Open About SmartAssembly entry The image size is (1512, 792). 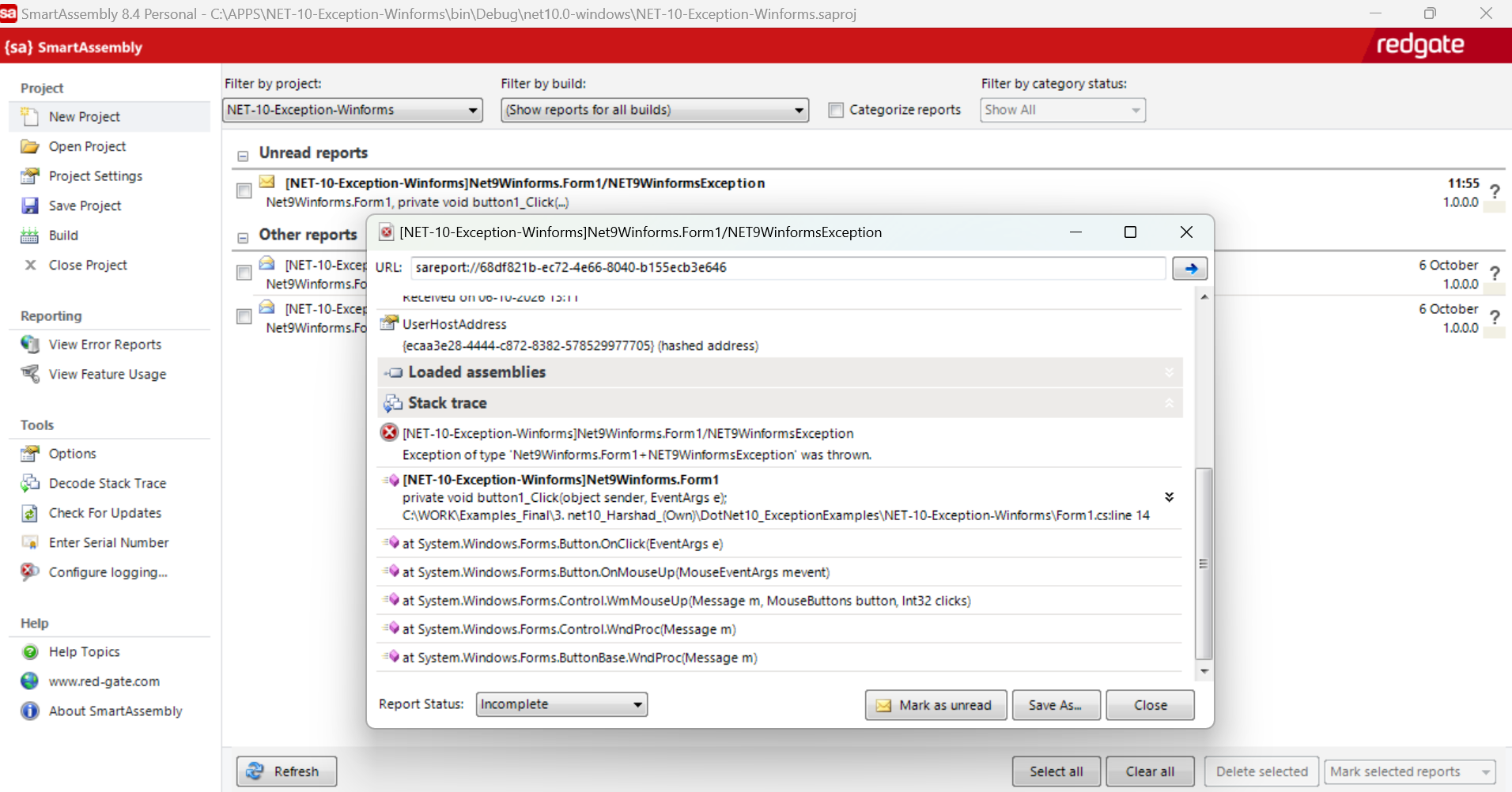pyautogui.click(x=115, y=711)
